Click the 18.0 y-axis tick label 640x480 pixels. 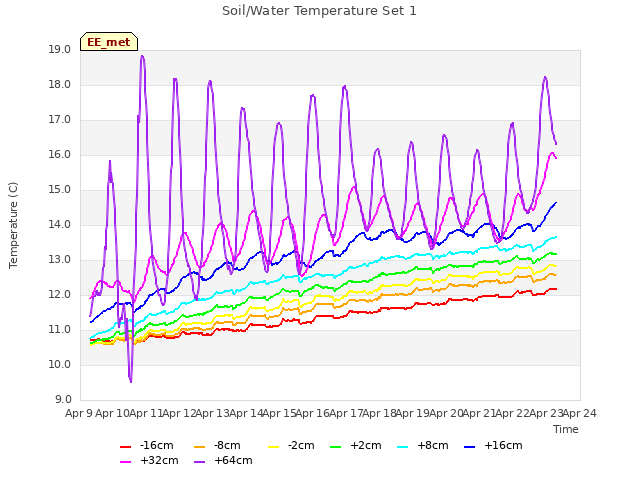[60, 85]
